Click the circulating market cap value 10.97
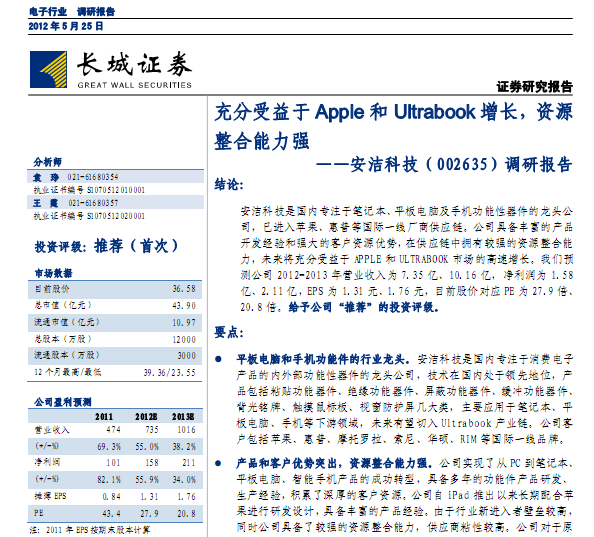The height and width of the screenshot is (537, 594). 184,322
